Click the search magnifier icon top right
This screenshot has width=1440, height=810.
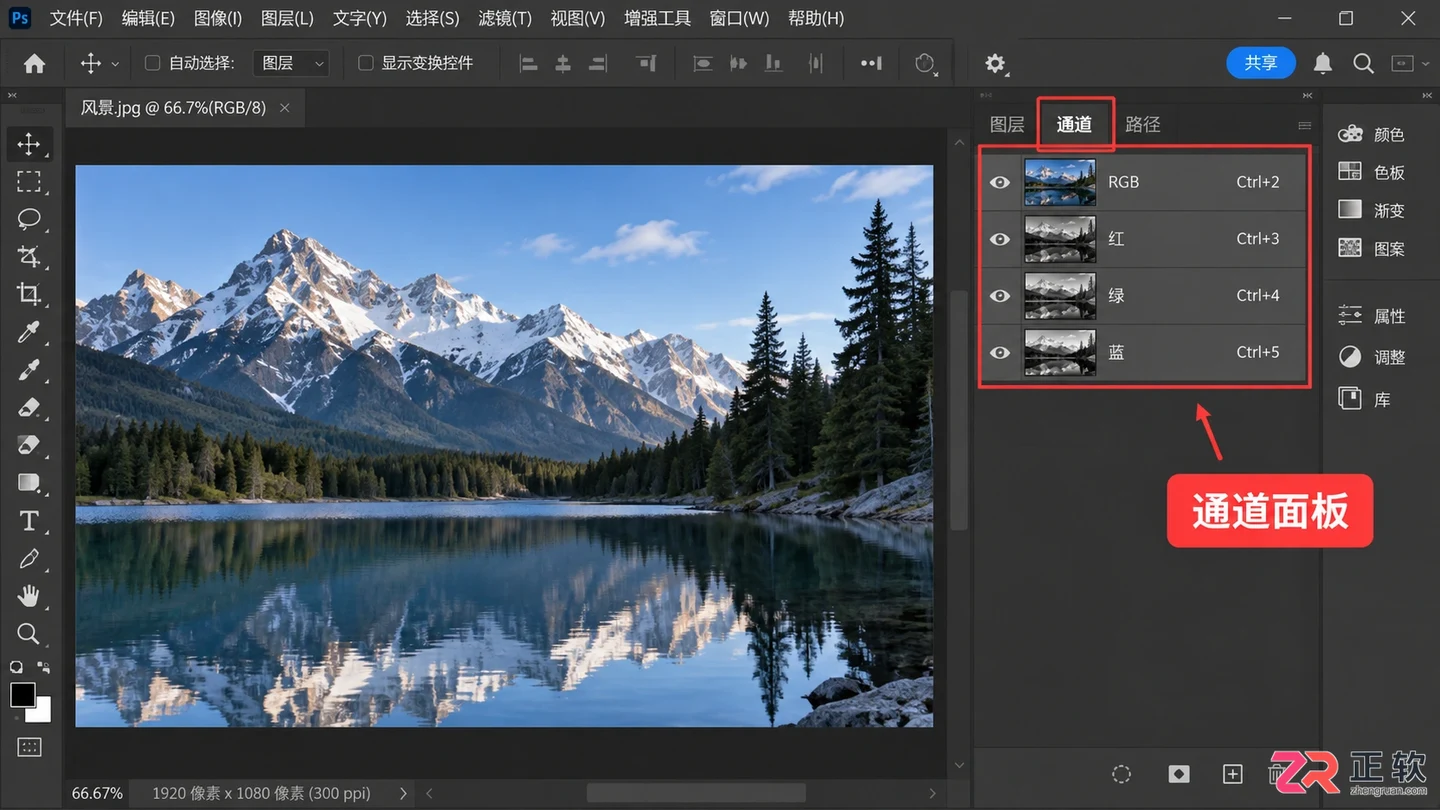pyautogui.click(x=1363, y=63)
